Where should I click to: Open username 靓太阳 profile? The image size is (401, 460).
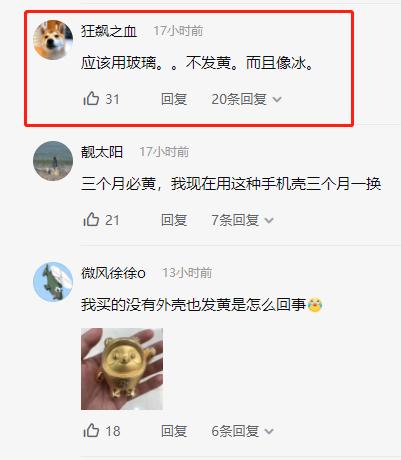click(x=102, y=152)
